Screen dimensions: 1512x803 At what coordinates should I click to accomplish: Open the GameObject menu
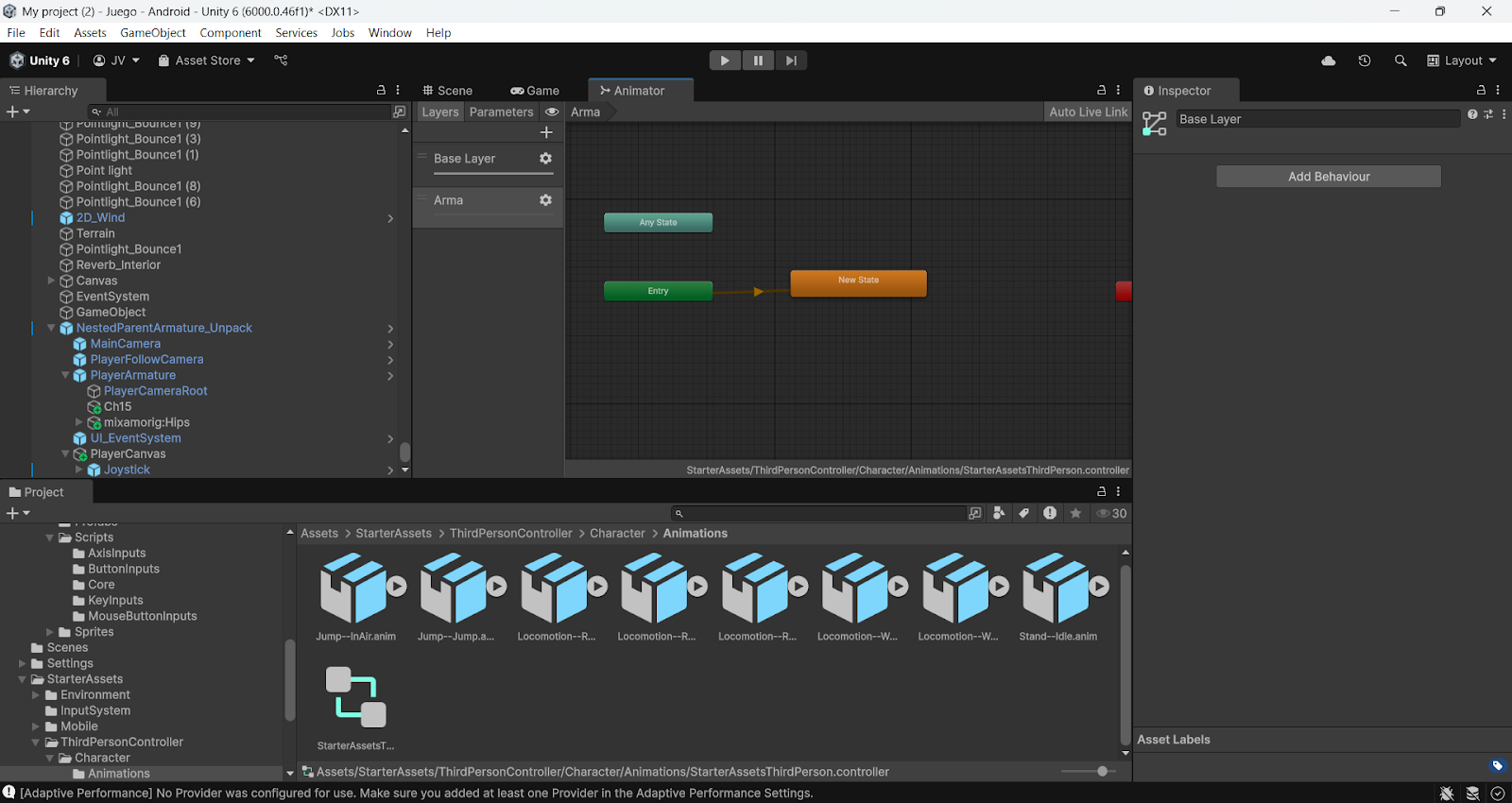[153, 32]
